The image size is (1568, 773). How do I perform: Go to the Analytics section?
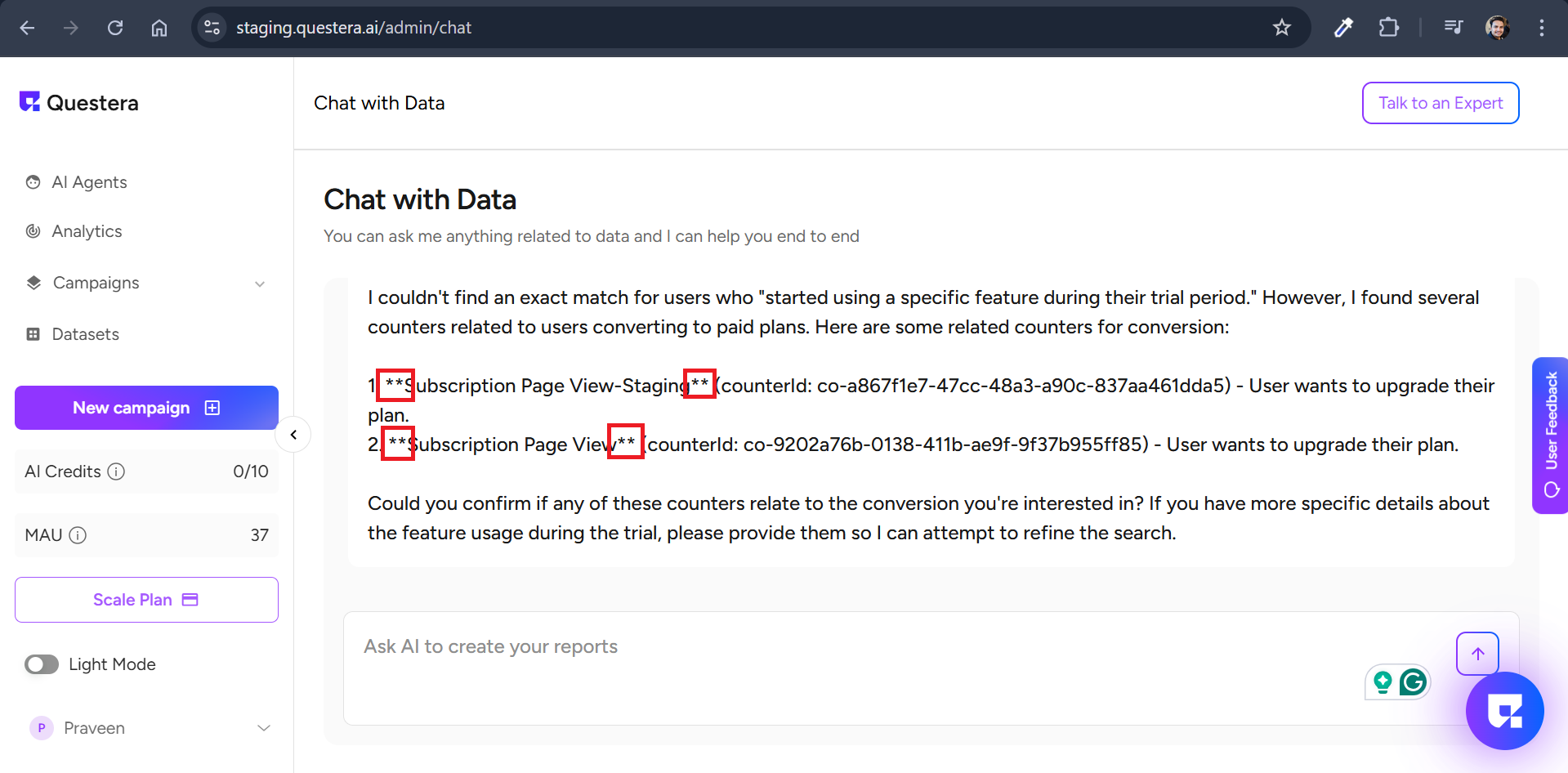click(87, 231)
